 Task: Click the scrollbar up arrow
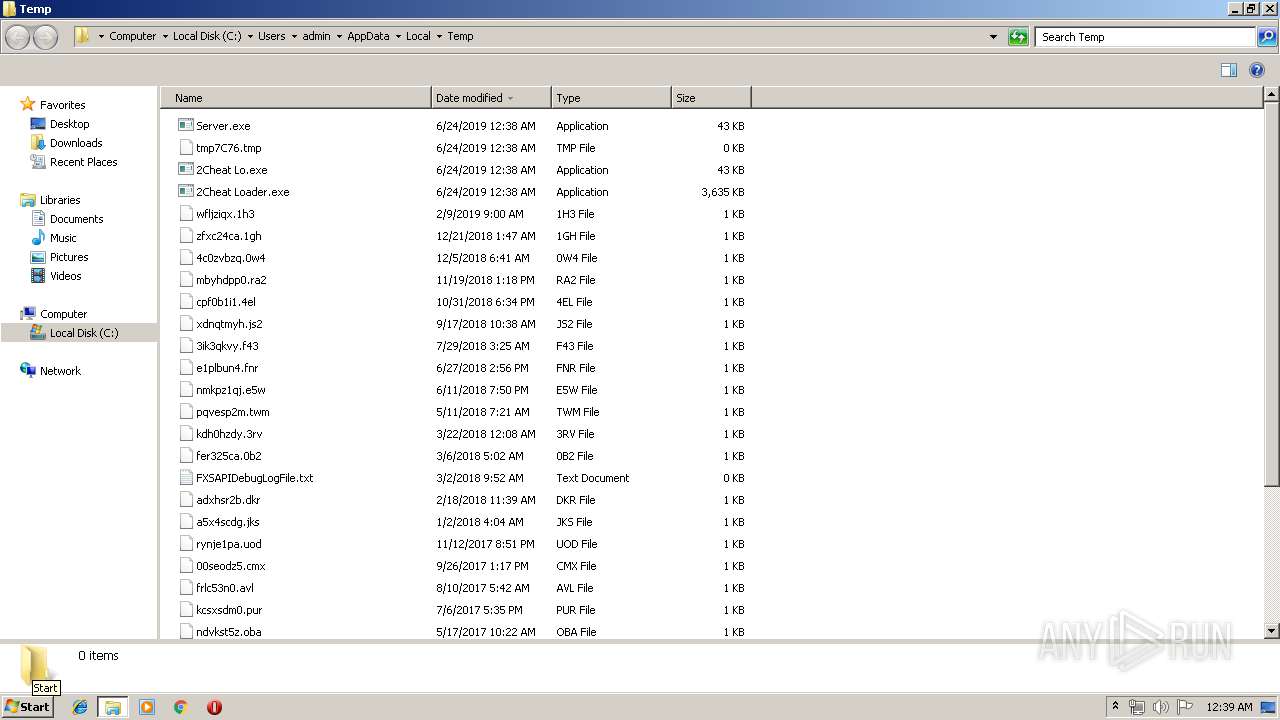[1272, 95]
